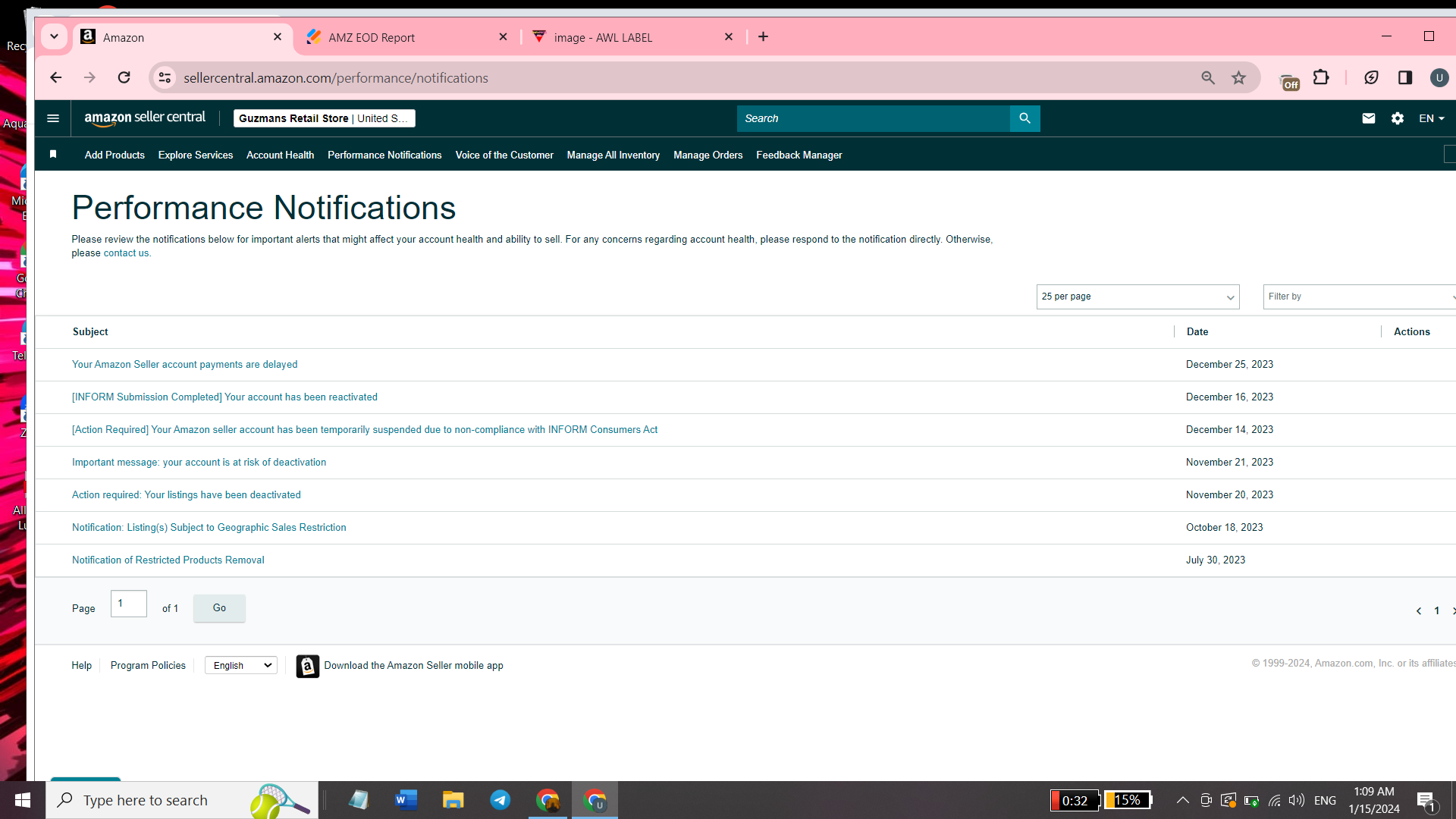The height and width of the screenshot is (819, 1456).
Task: Open Geographic Sales Restriction notification
Action: coord(209,528)
